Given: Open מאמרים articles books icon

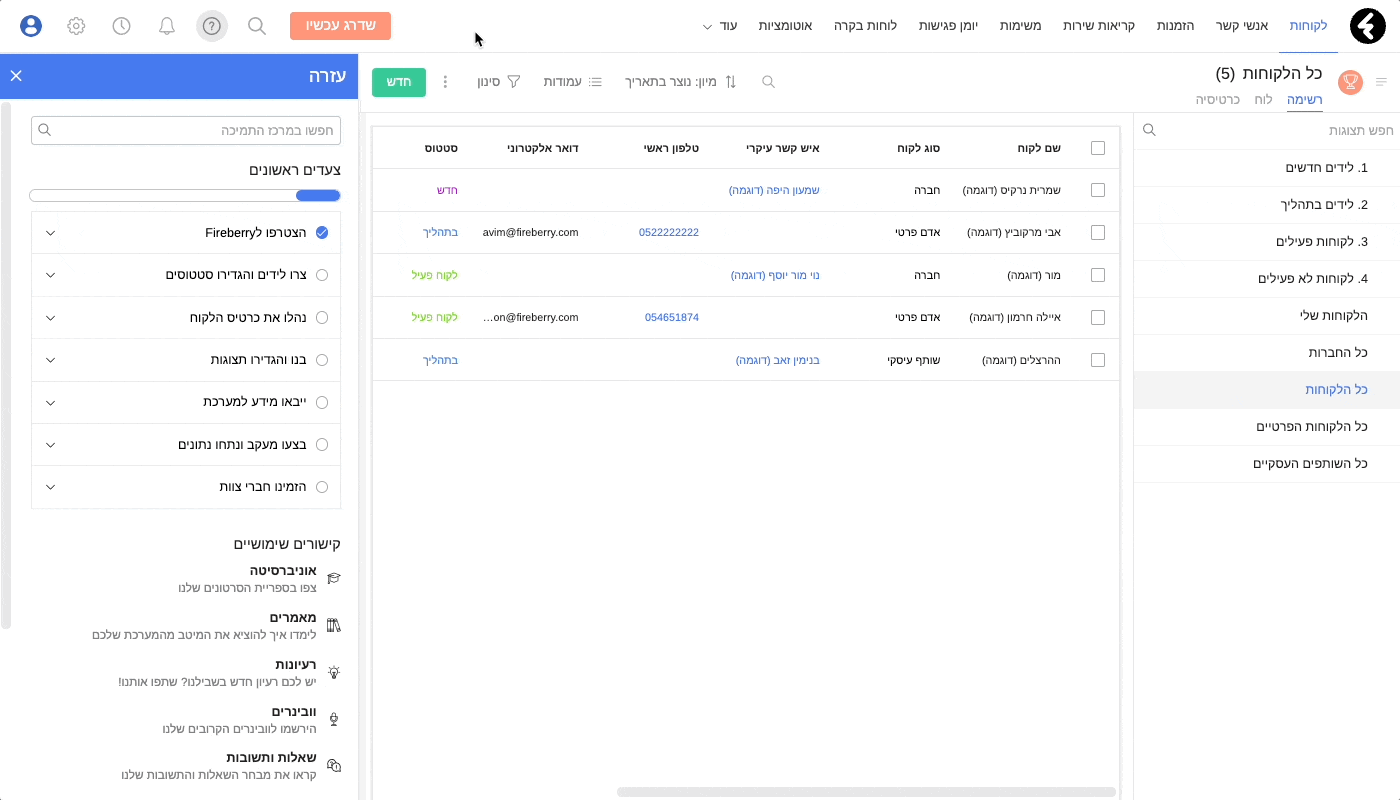Looking at the screenshot, I should 334,625.
